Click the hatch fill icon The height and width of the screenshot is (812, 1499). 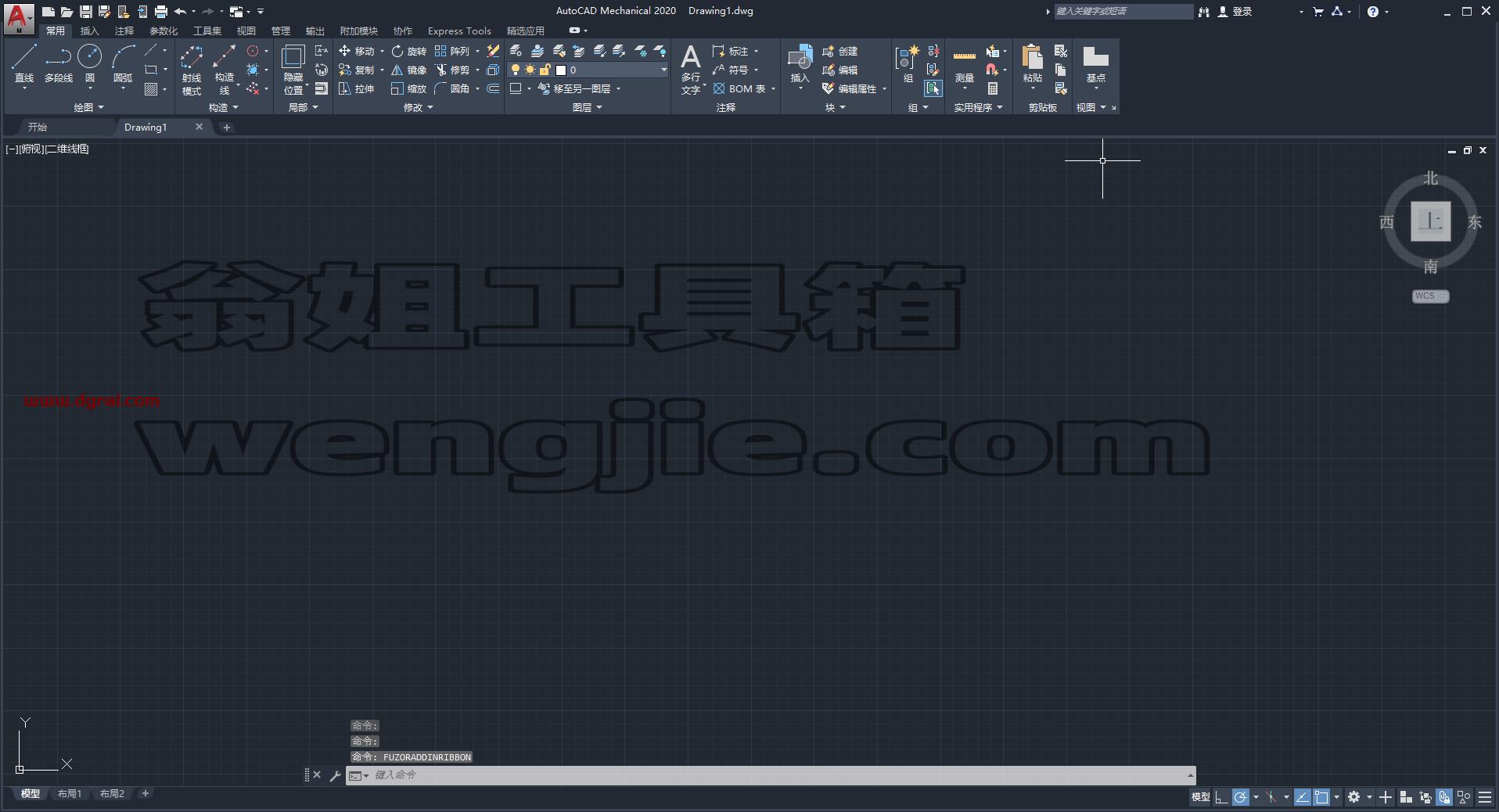click(152, 89)
